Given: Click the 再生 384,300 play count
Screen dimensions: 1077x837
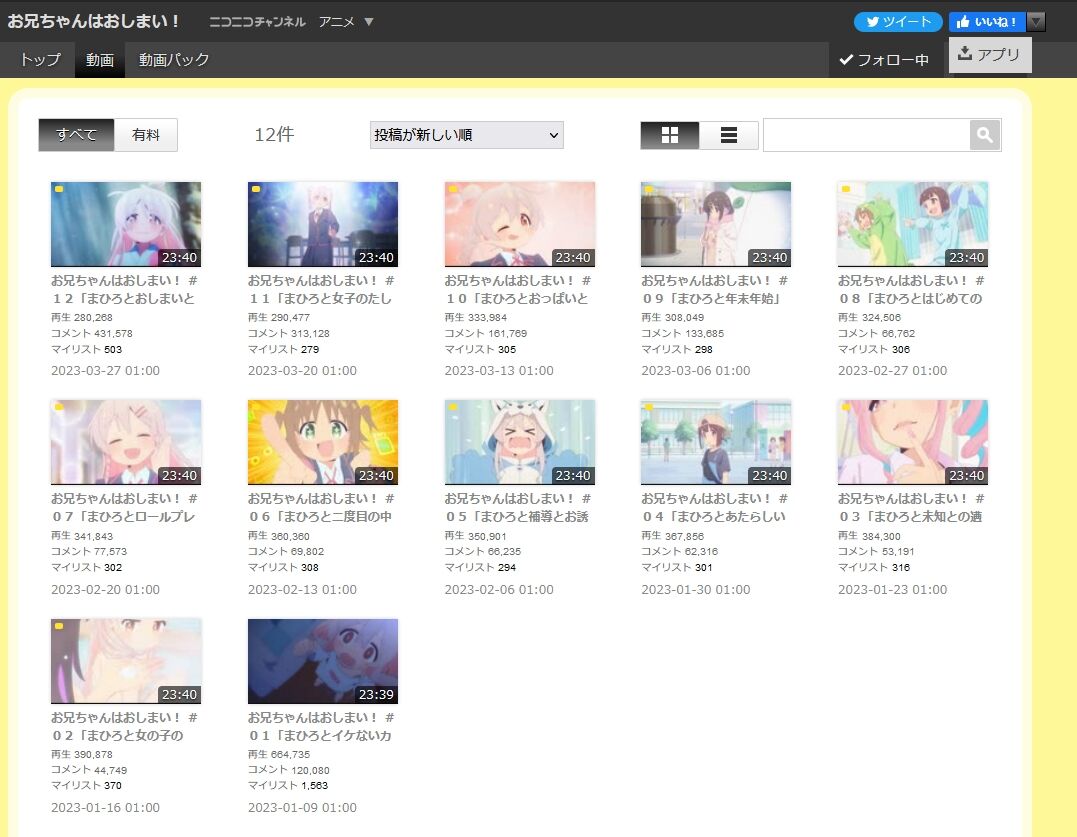Looking at the screenshot, I should 869,536.
